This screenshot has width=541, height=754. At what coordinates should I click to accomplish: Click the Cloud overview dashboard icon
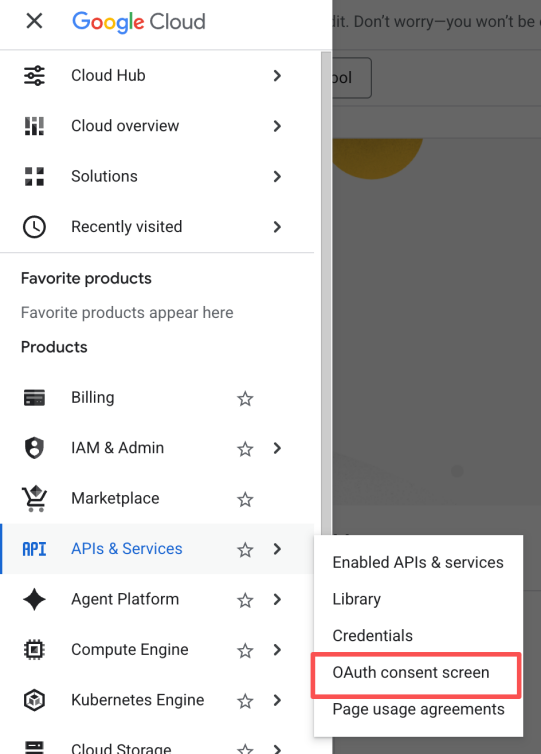pyautogui.click(x=34, y=126)
